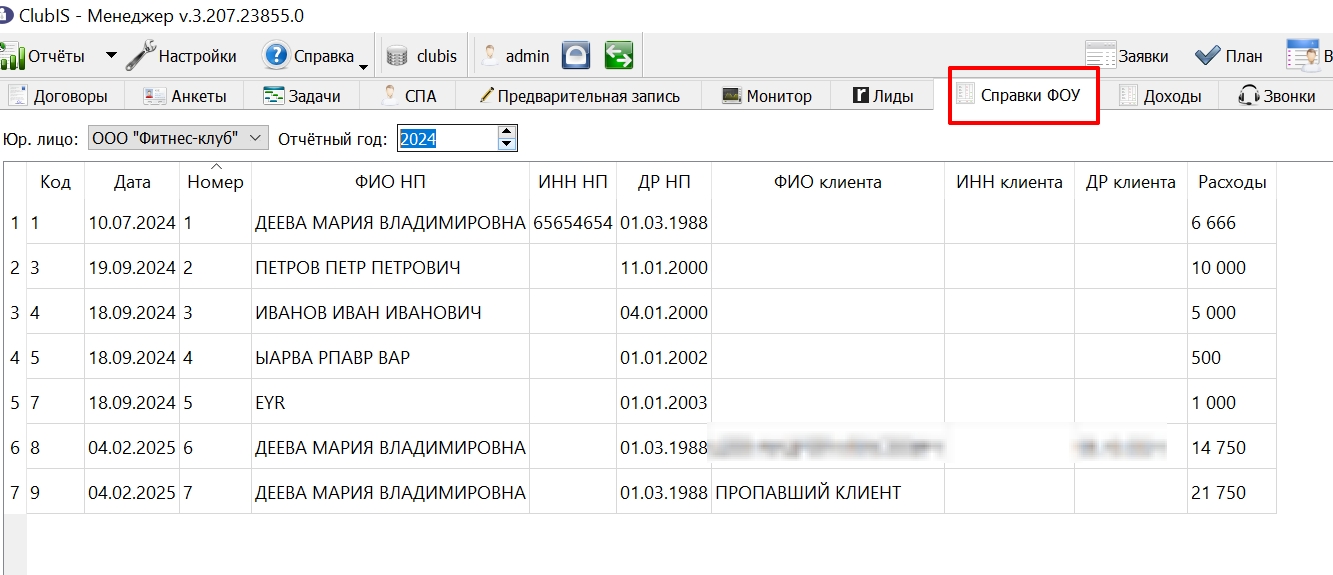This screenshot has height=575, width=1333.
Task: Click the admin user icon
Action: (490, 56)
